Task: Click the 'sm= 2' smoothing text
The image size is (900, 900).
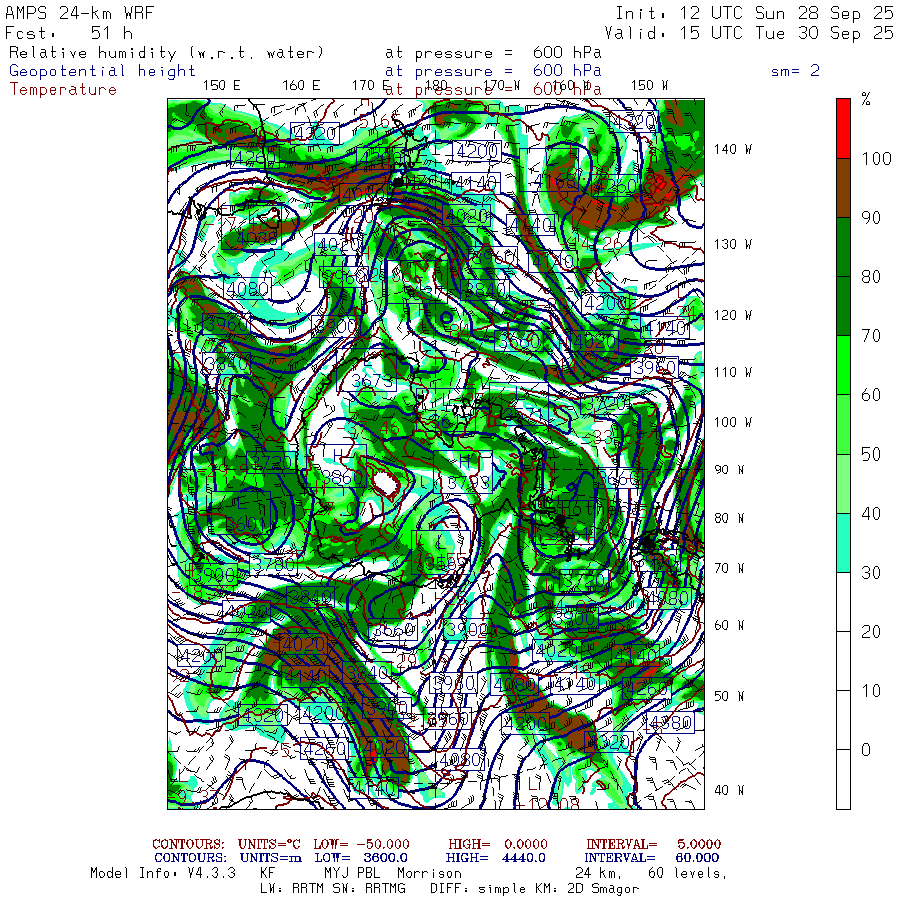Action: click(x=795, y=71)
